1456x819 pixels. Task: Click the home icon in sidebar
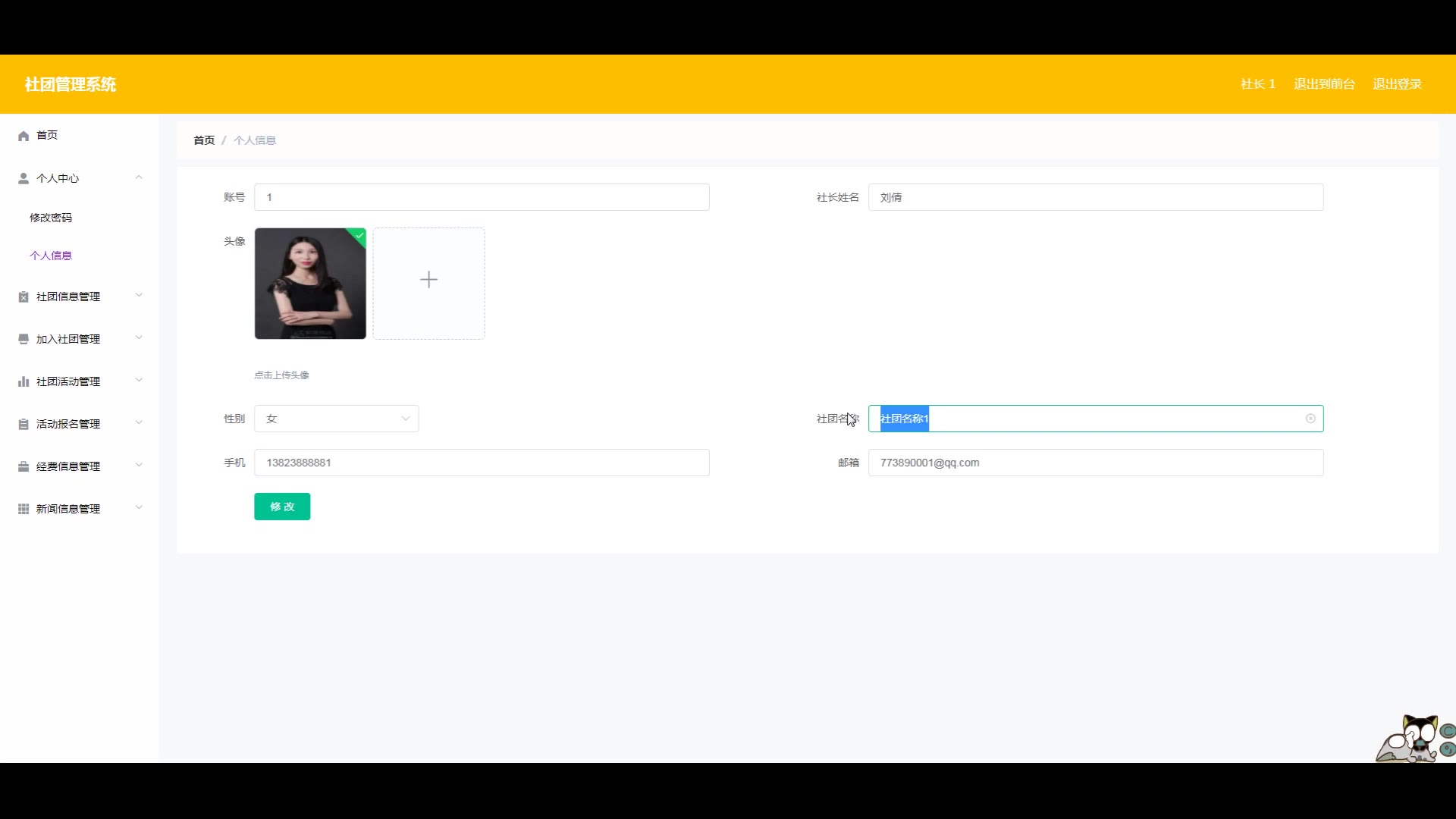click(x=24, y=136)
